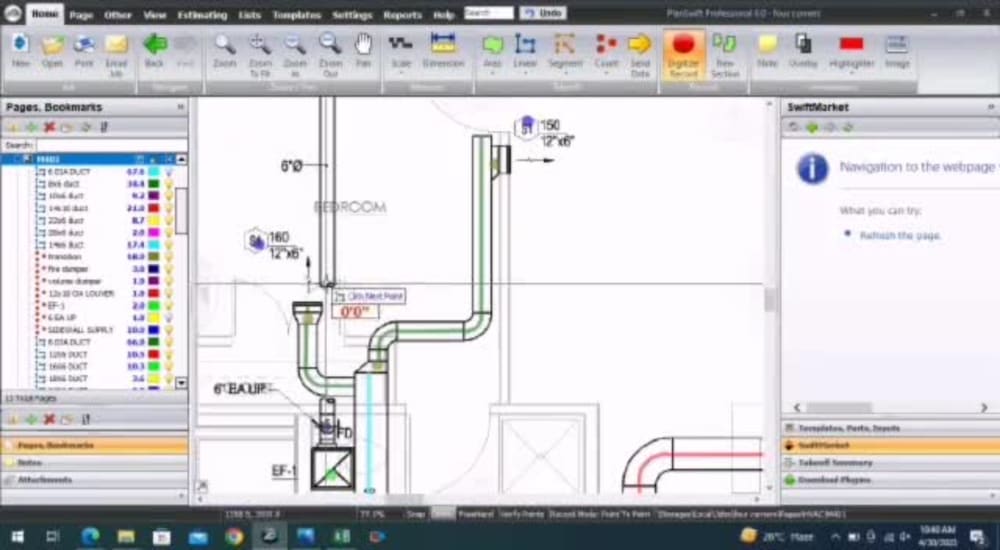The height and width of the screenshot is (550, 1000).
Task: Click the Zoom Out tool
Action: pyautogui.click(x=330, y=45)
